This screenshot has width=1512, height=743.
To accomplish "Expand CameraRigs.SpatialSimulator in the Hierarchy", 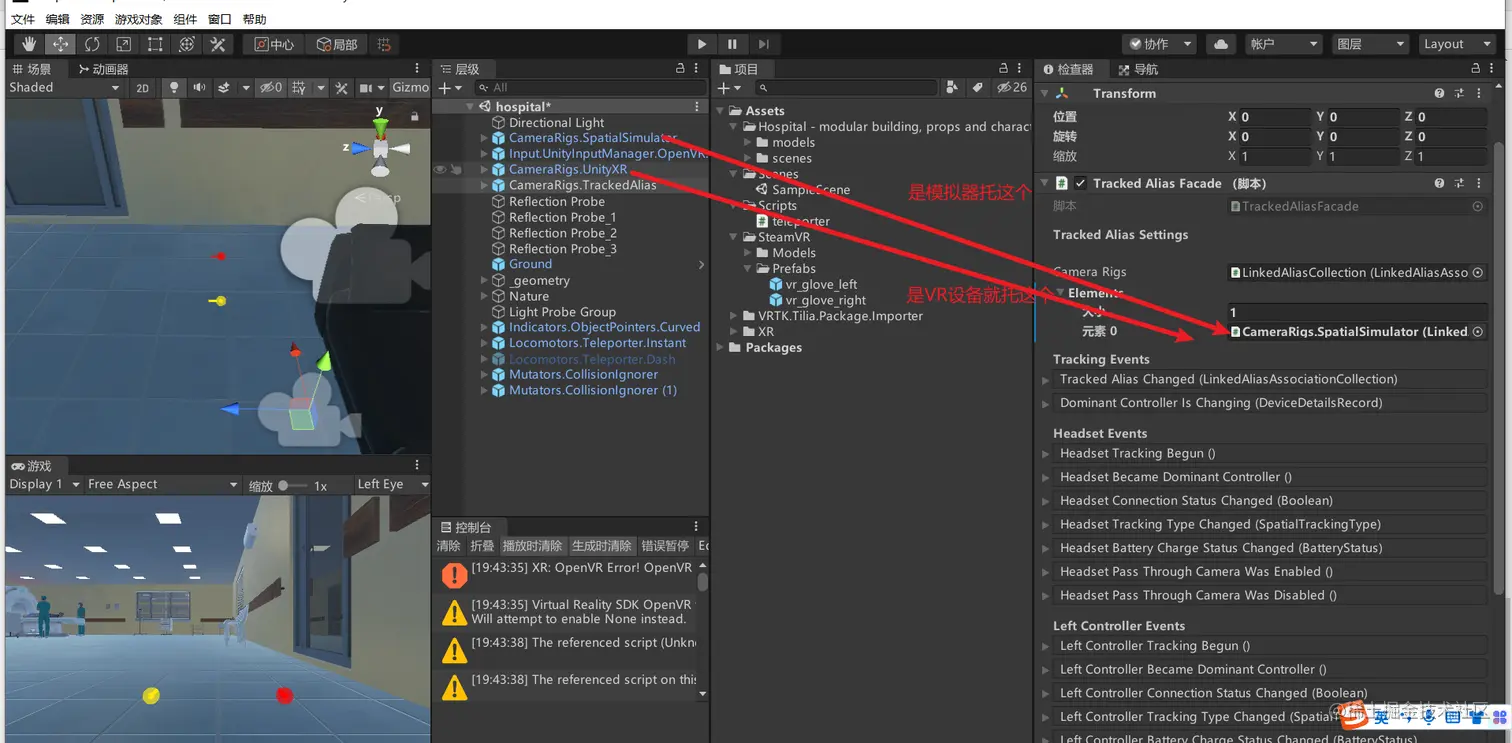I will coord(484,138).
